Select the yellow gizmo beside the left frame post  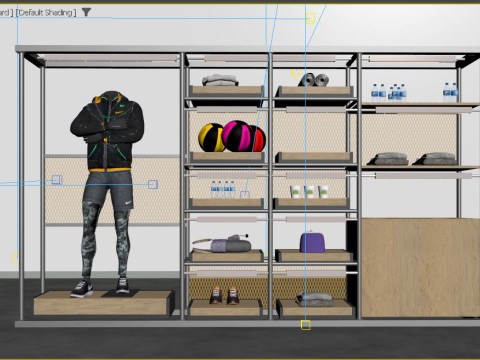pos(15,259)
